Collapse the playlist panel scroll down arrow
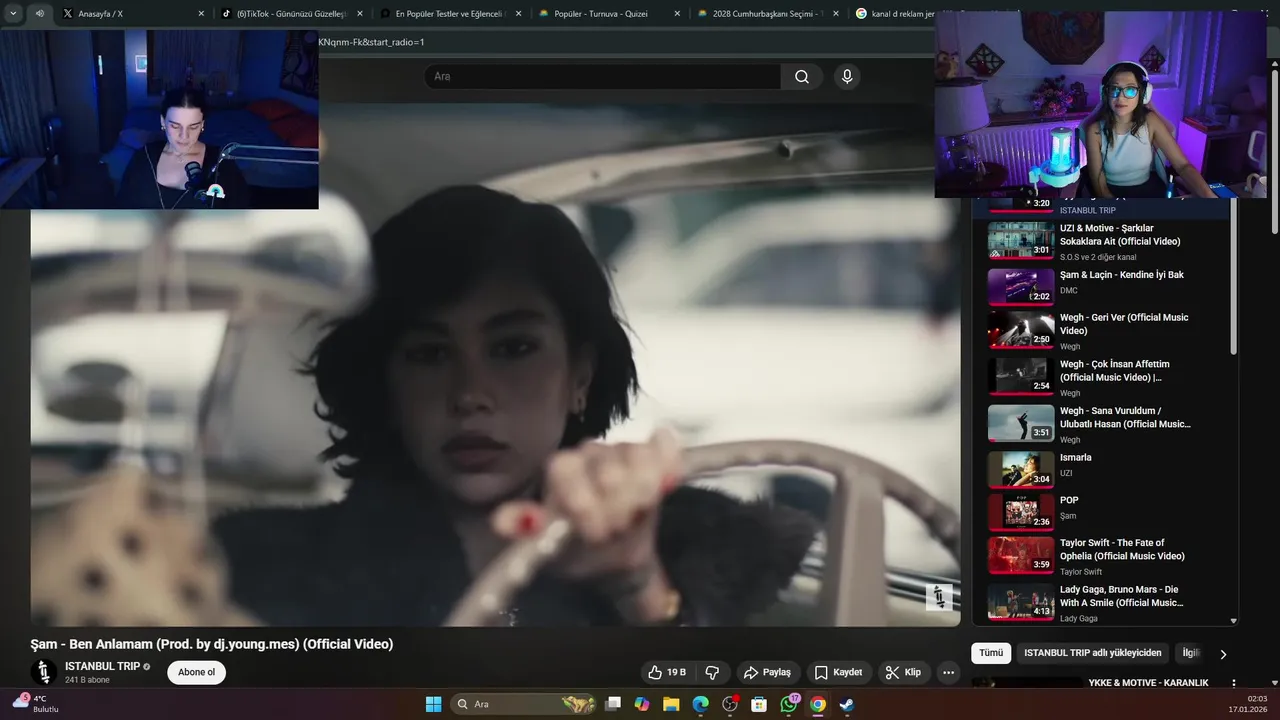This screenshot has height=720, width=1280. pyautogui.click(x=1233, y=620)
